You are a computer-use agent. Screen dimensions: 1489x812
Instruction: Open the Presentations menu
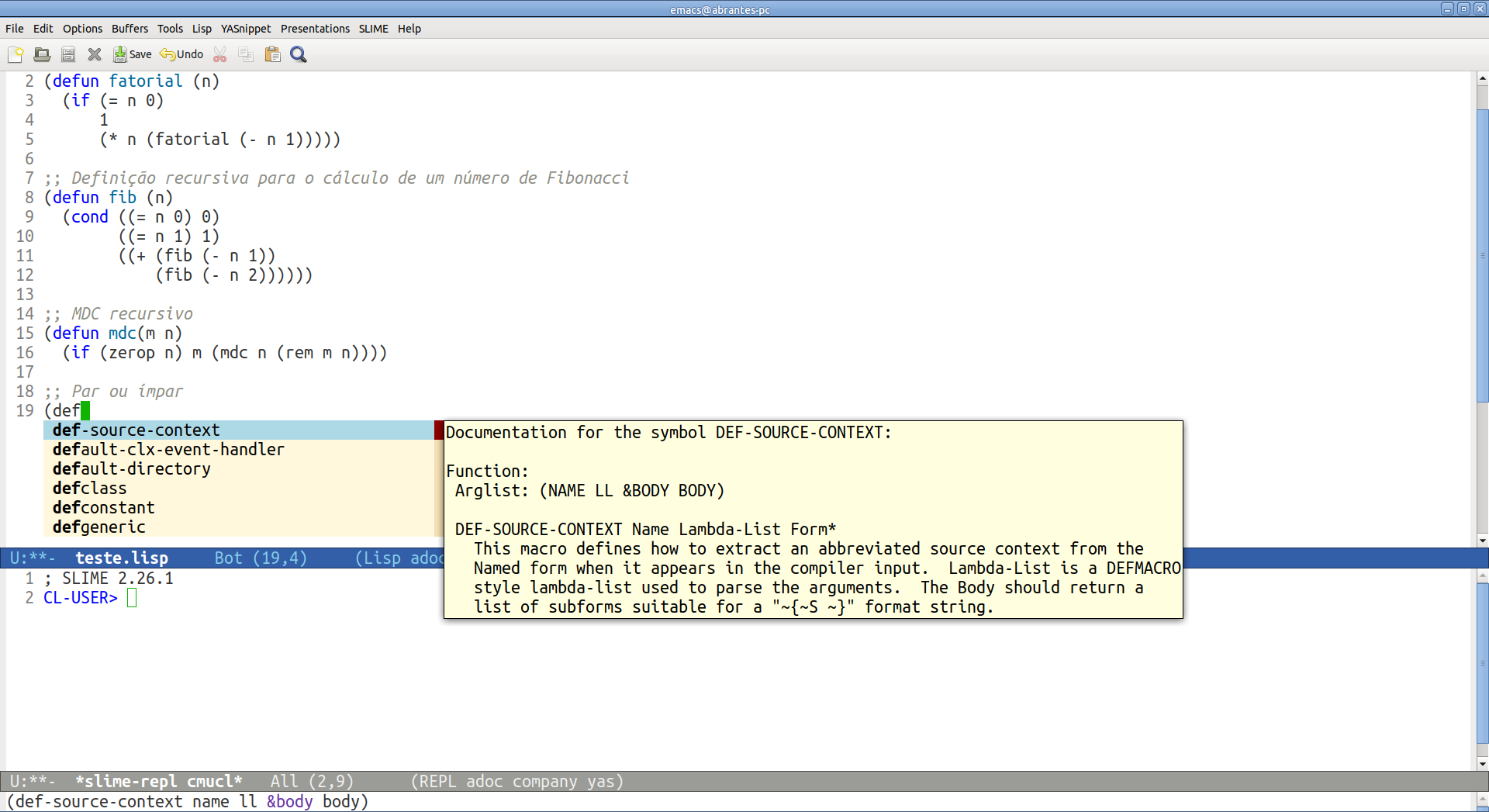[315, 29]
